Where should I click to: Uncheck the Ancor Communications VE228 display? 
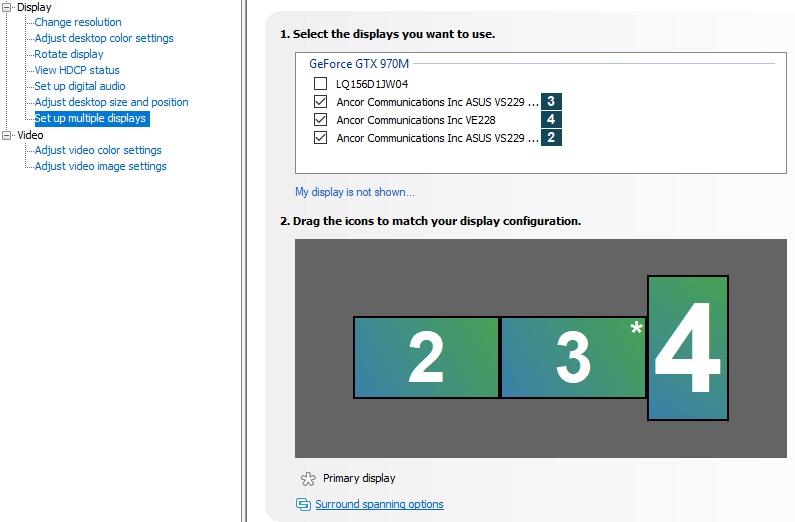pos(320,120)
